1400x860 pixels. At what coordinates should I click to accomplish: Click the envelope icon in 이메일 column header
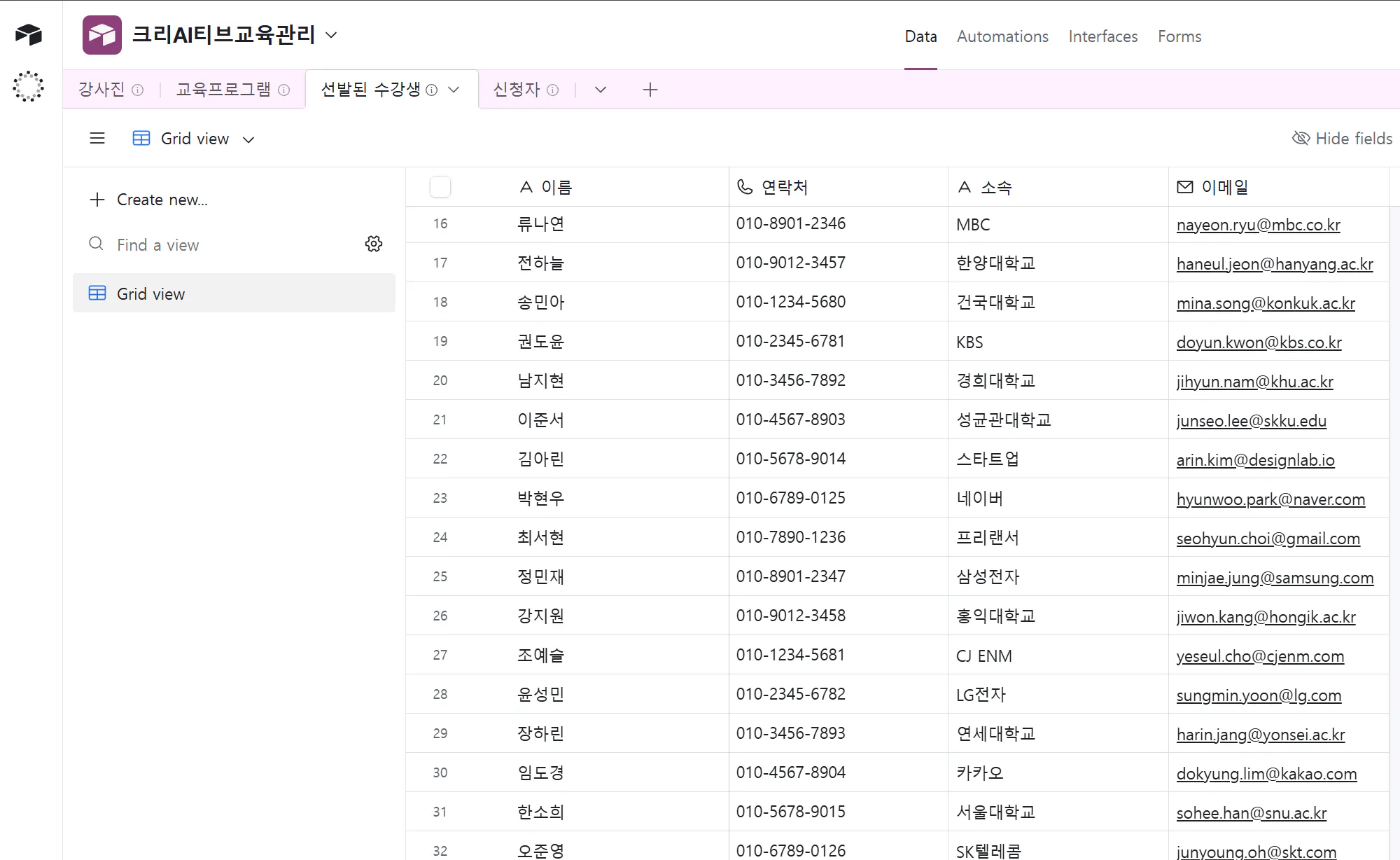(1184, 186)
